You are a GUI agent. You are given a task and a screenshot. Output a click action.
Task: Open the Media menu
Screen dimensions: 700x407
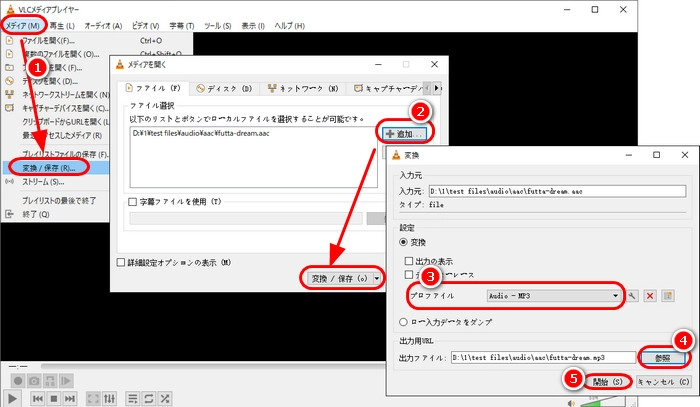pos(22,25)
